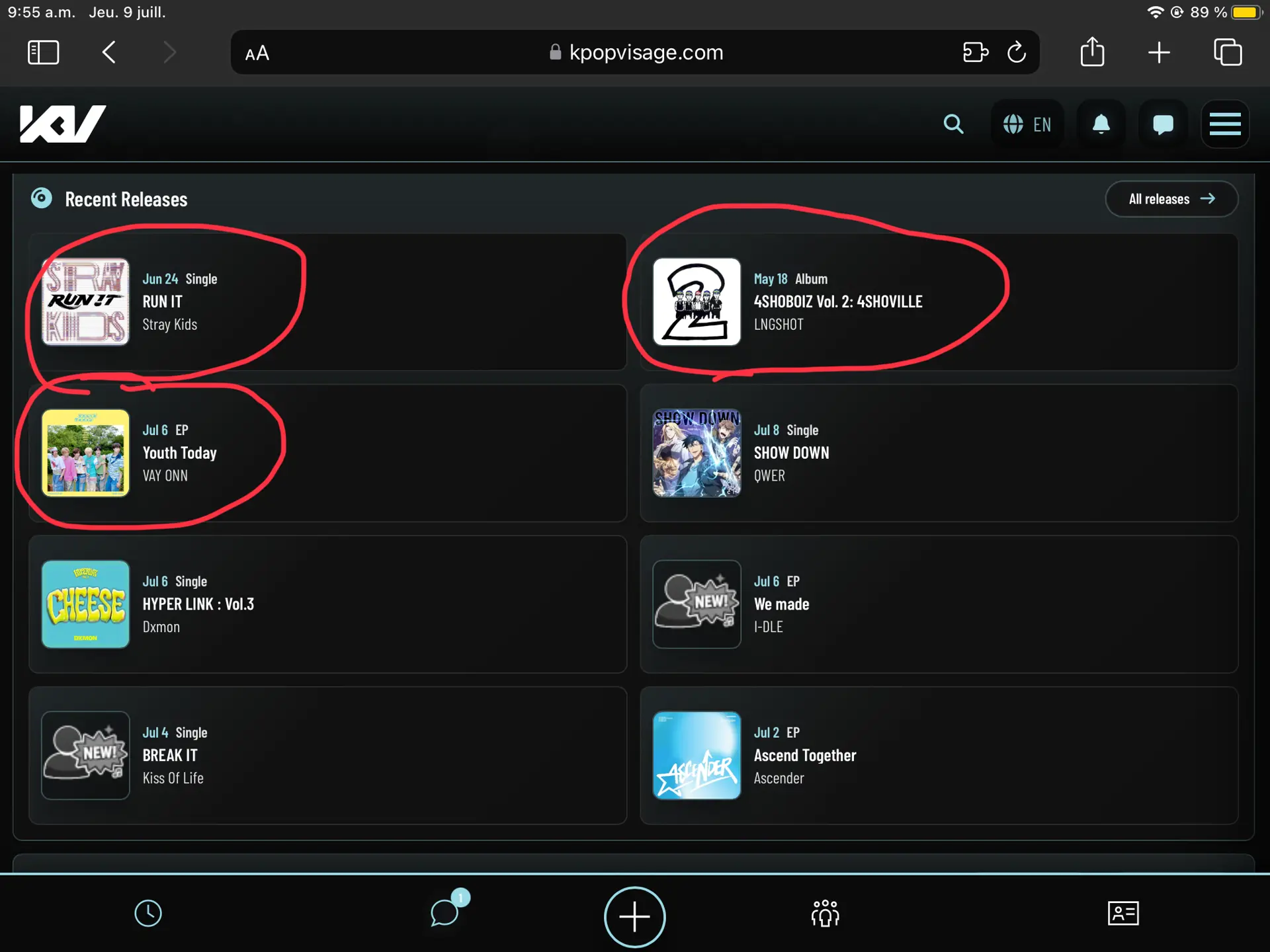Select the Ascender artist name
Screen dimensions: 1270x952
(779, 779)
